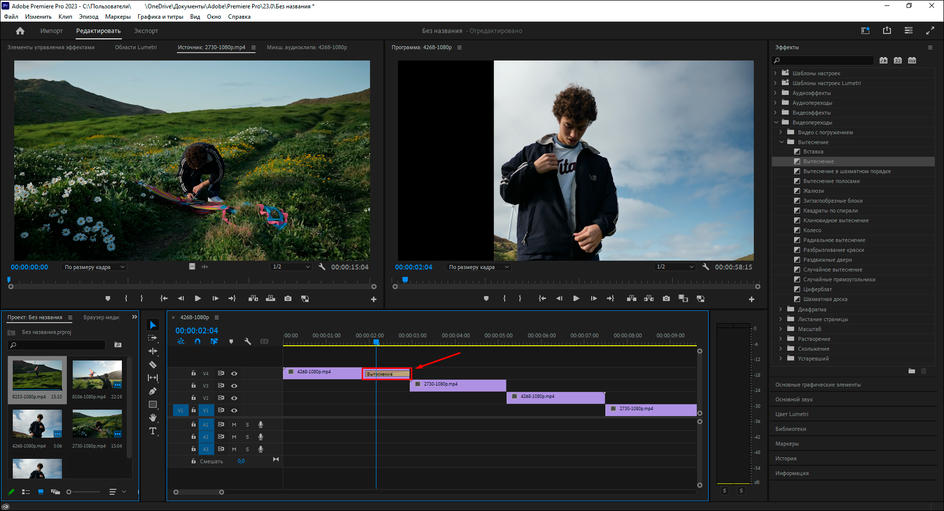Click the Home icon in header
944x511 pixels.
click(20, 31)
